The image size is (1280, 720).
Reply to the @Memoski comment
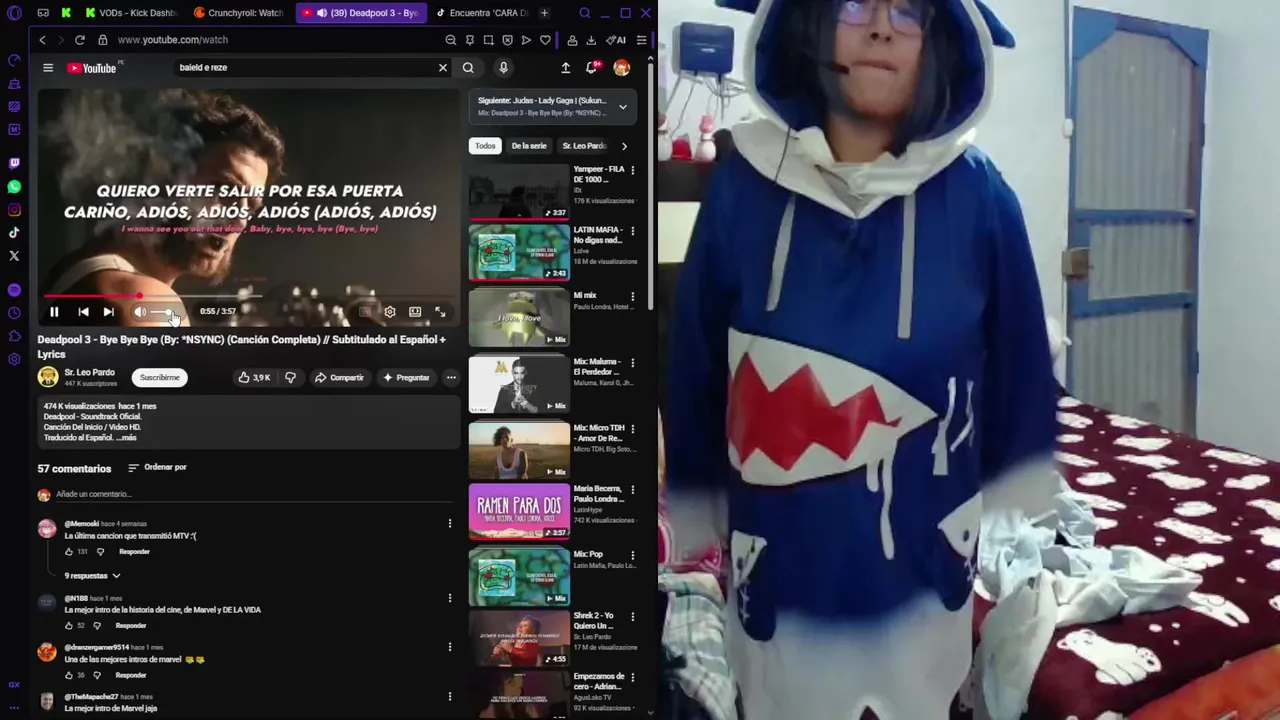coord(134,552)
